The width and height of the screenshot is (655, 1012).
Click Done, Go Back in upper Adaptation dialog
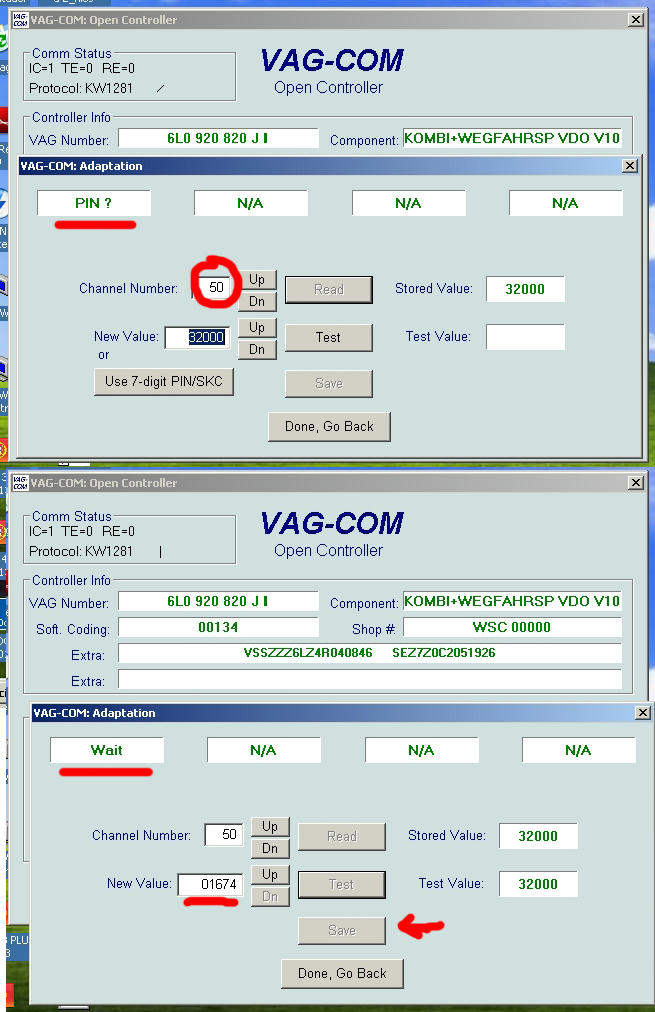[329, 427]
